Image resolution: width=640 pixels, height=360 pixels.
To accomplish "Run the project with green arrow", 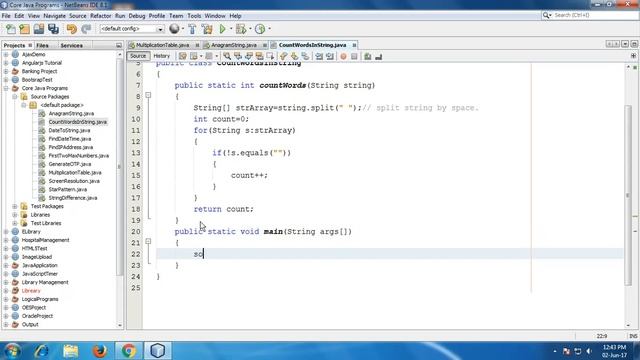I will (222, 29).
